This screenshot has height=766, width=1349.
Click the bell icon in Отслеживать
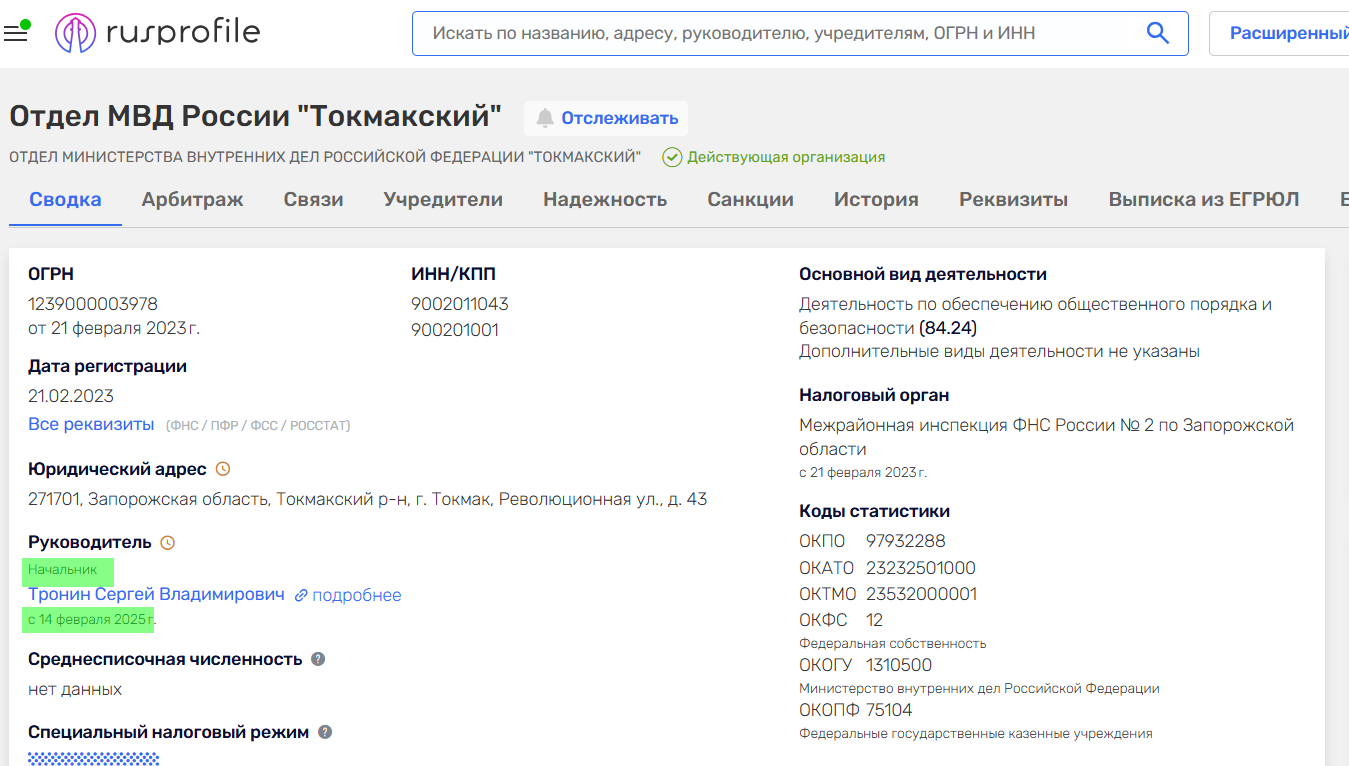[545, 118]
